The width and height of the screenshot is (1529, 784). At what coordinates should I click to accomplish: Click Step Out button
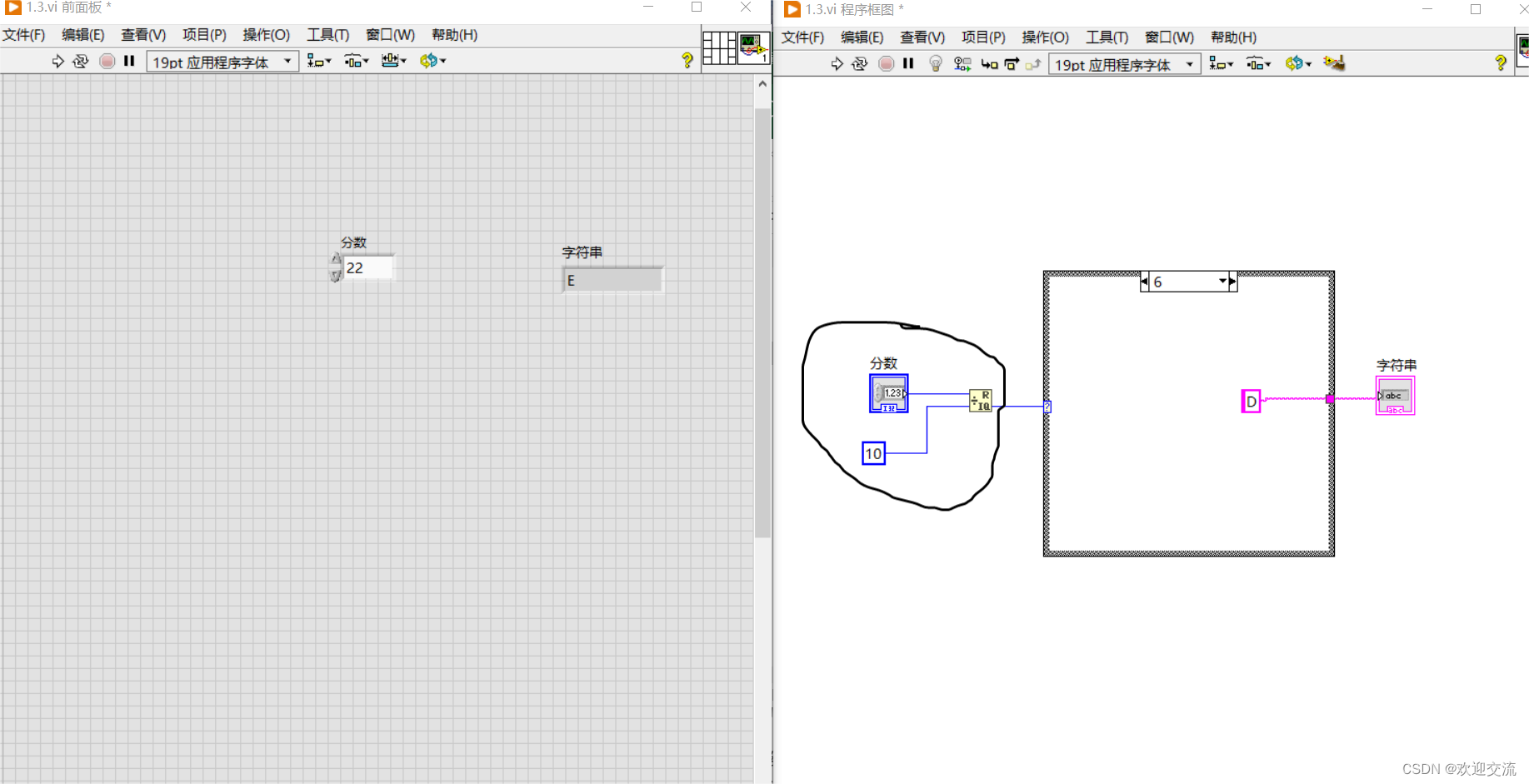coord(1033,64)
